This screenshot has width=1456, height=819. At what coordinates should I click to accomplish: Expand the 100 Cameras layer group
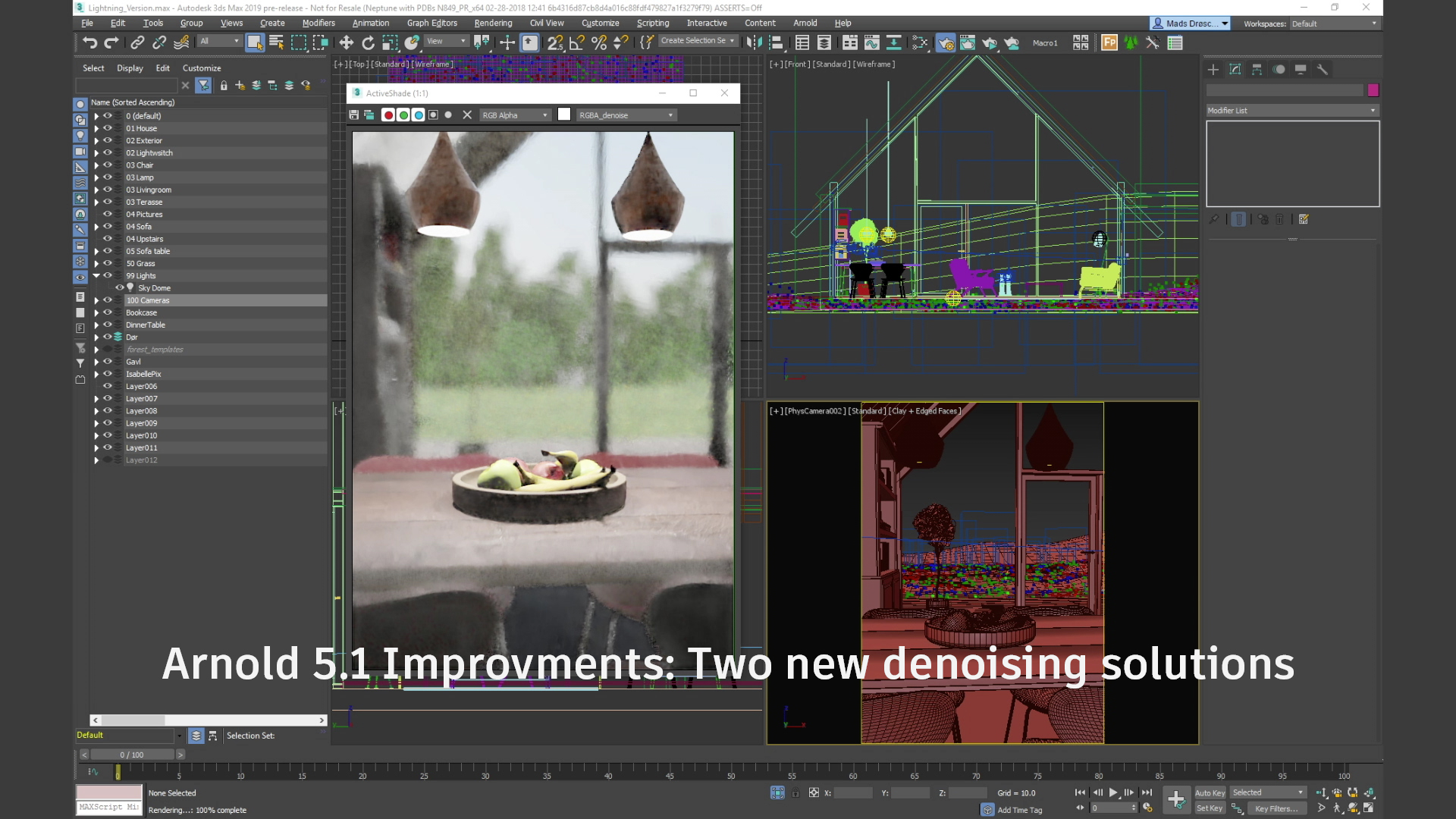click(96, 300)
